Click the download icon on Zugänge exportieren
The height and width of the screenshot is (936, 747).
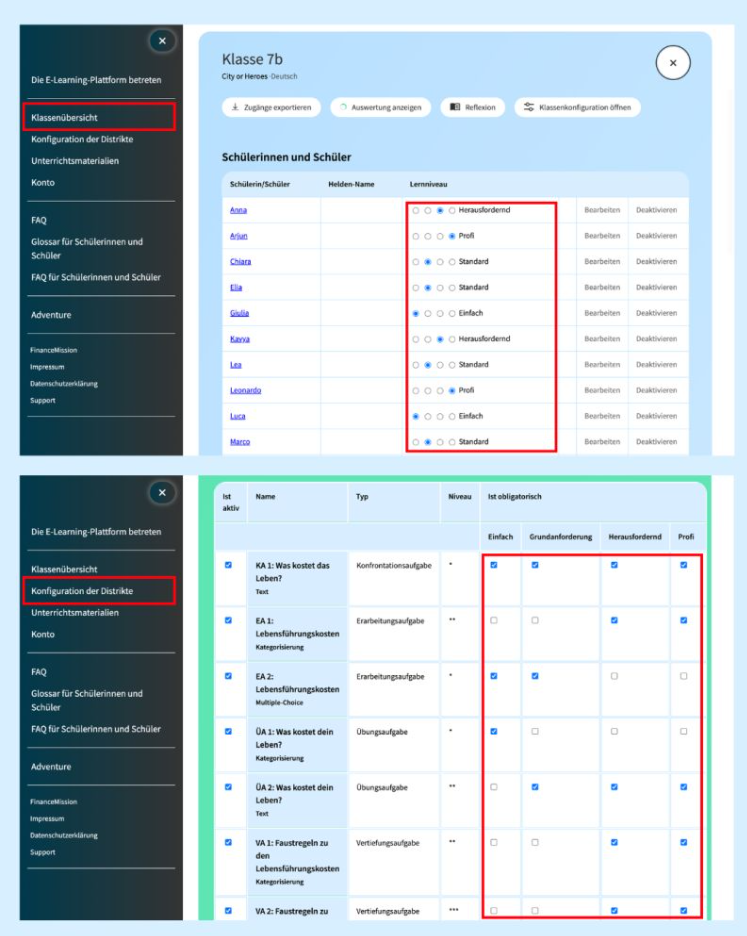(x=235, y=107)
